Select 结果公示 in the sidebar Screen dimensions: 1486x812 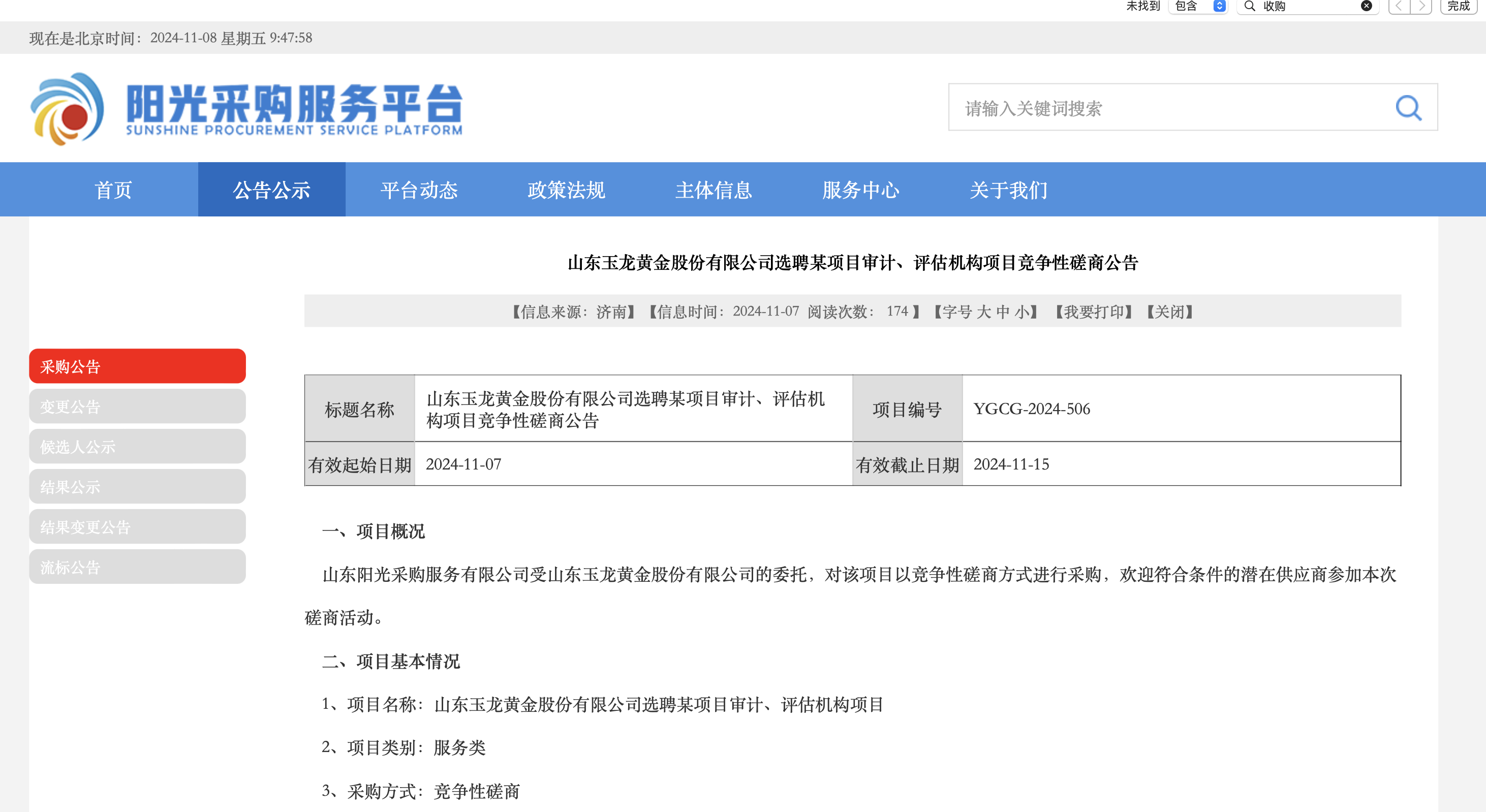point(137,487)
